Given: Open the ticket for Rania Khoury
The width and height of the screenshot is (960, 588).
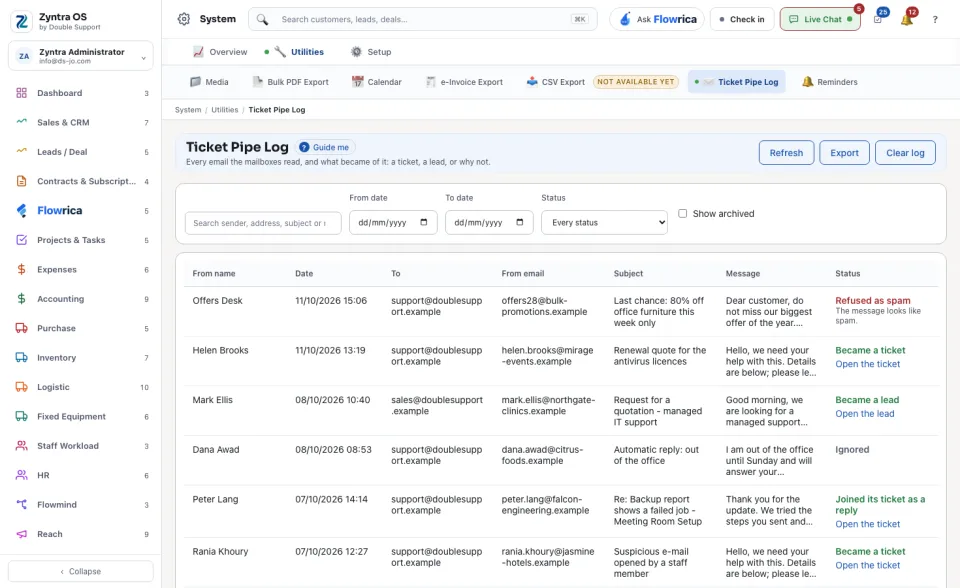Looking at the screenshot, I should pos(868,565).
